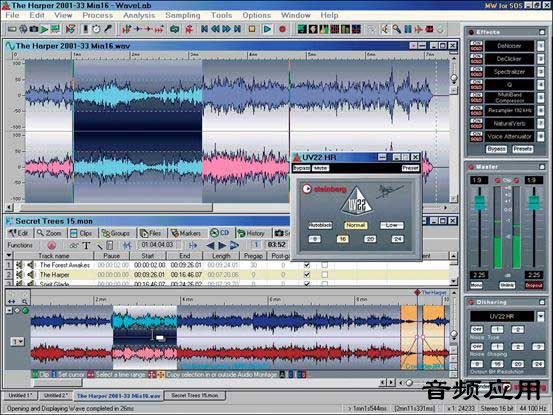Open the CD track list header dropdown arrow
This screenshot has width=553, height=415.
coord(9,255)
